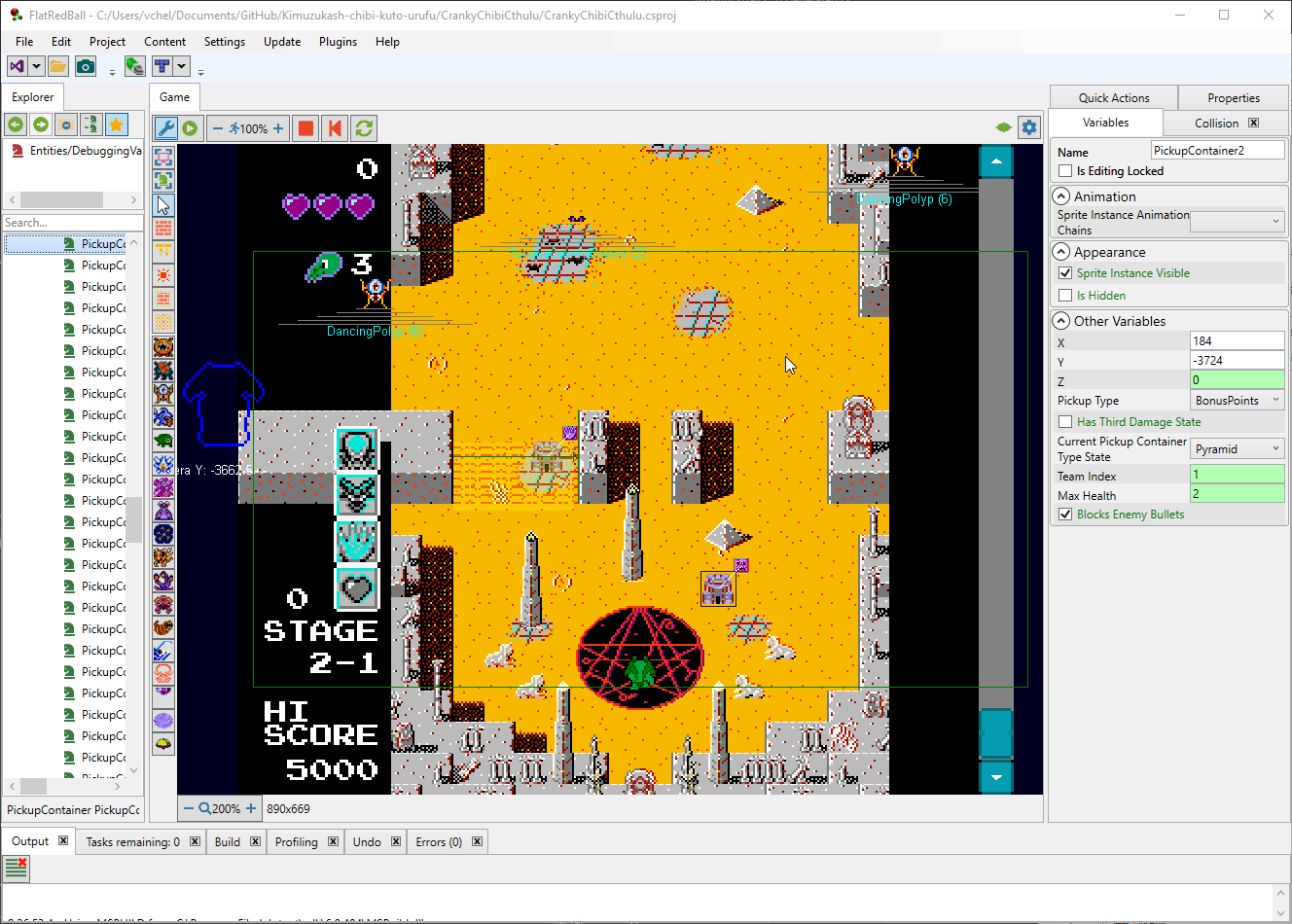Click the orange star bookmark icon in Explorer
1292x924 pixels.
click(x=117, y=124)
